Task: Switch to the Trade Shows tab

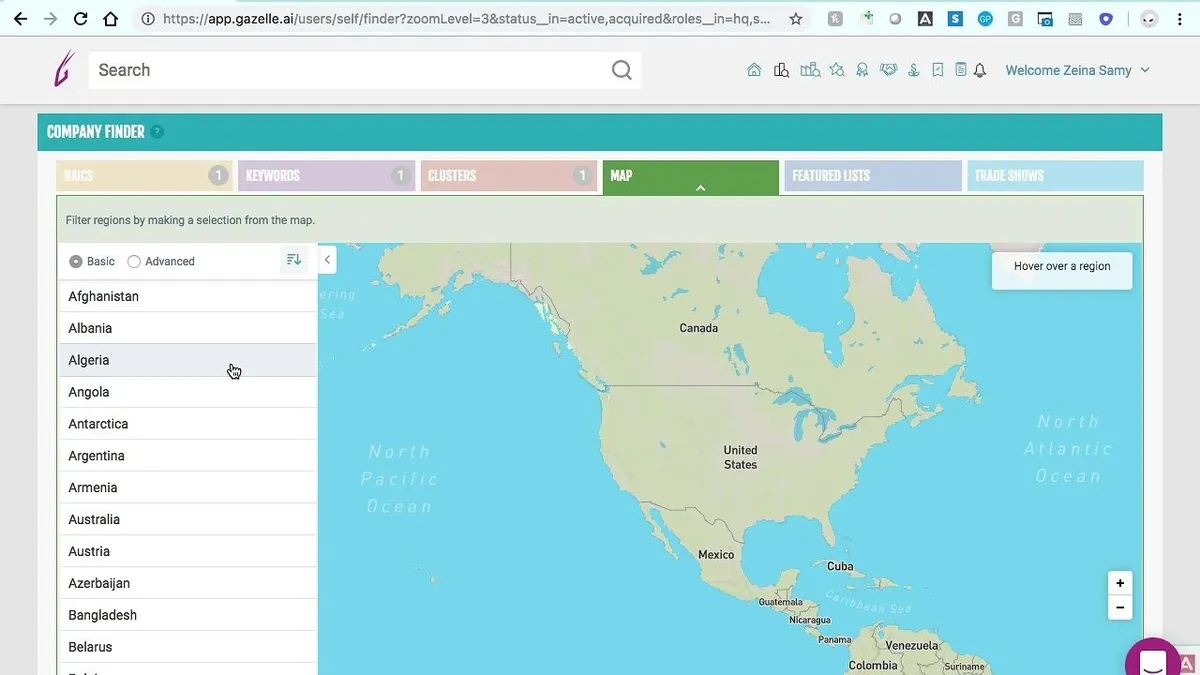Action: coord(1055,176)
